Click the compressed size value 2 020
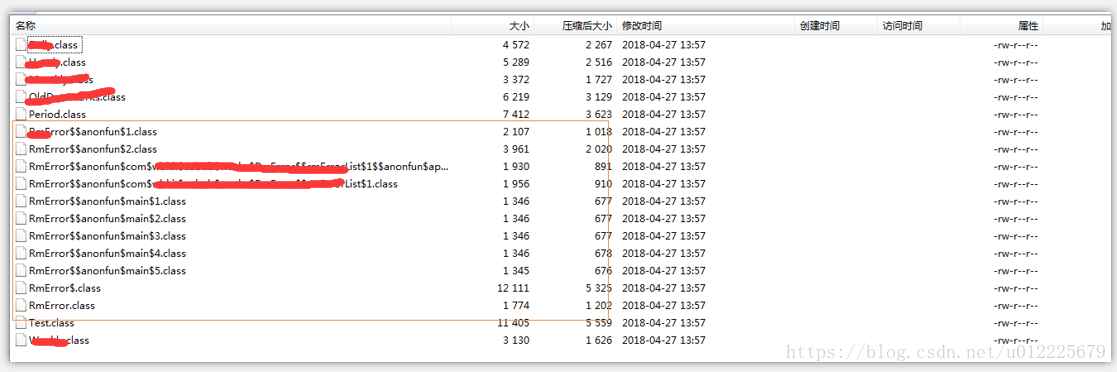Screen dimensions: 1117x372 (598, 149)
